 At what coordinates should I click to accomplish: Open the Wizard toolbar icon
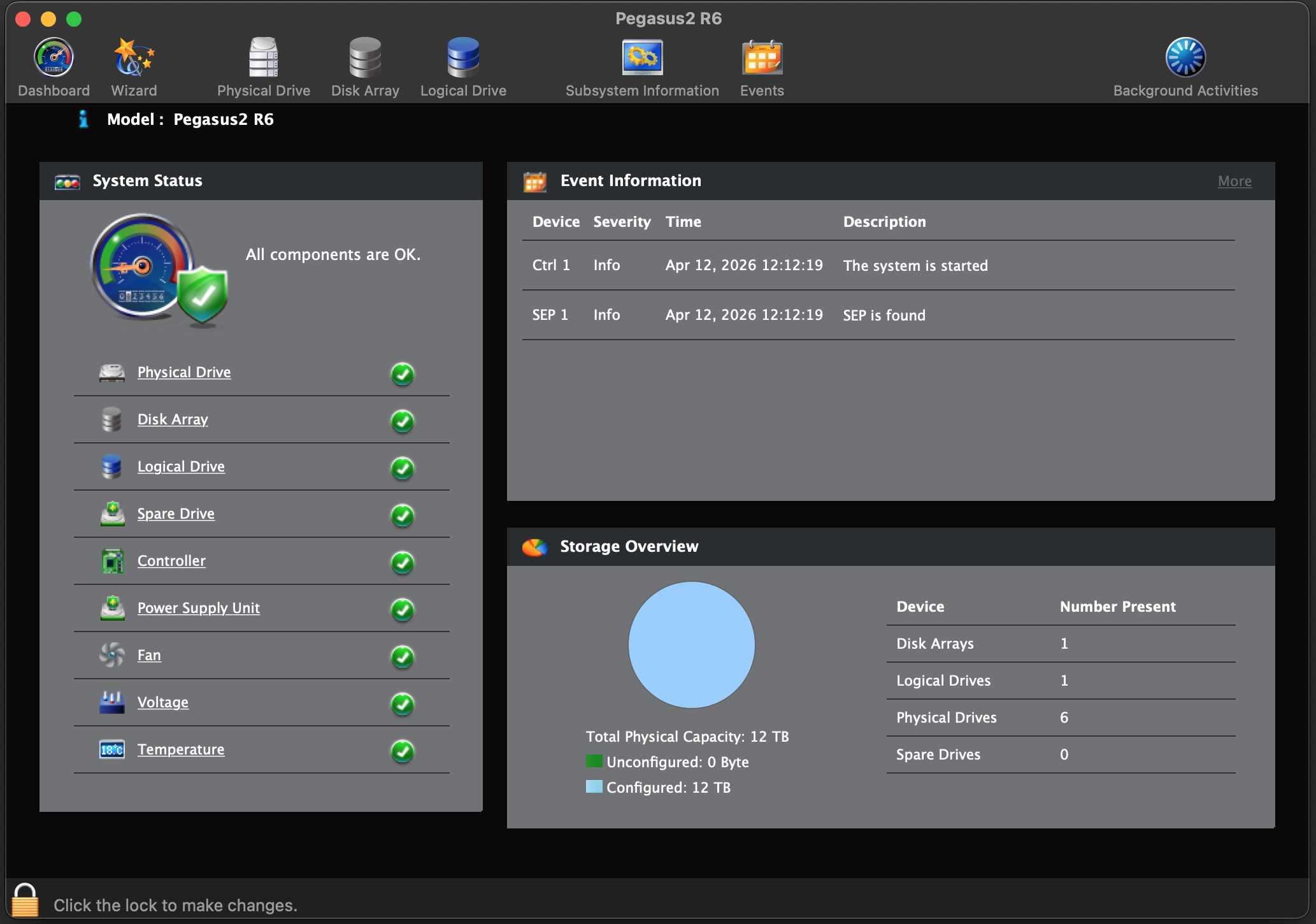(134, 59)
